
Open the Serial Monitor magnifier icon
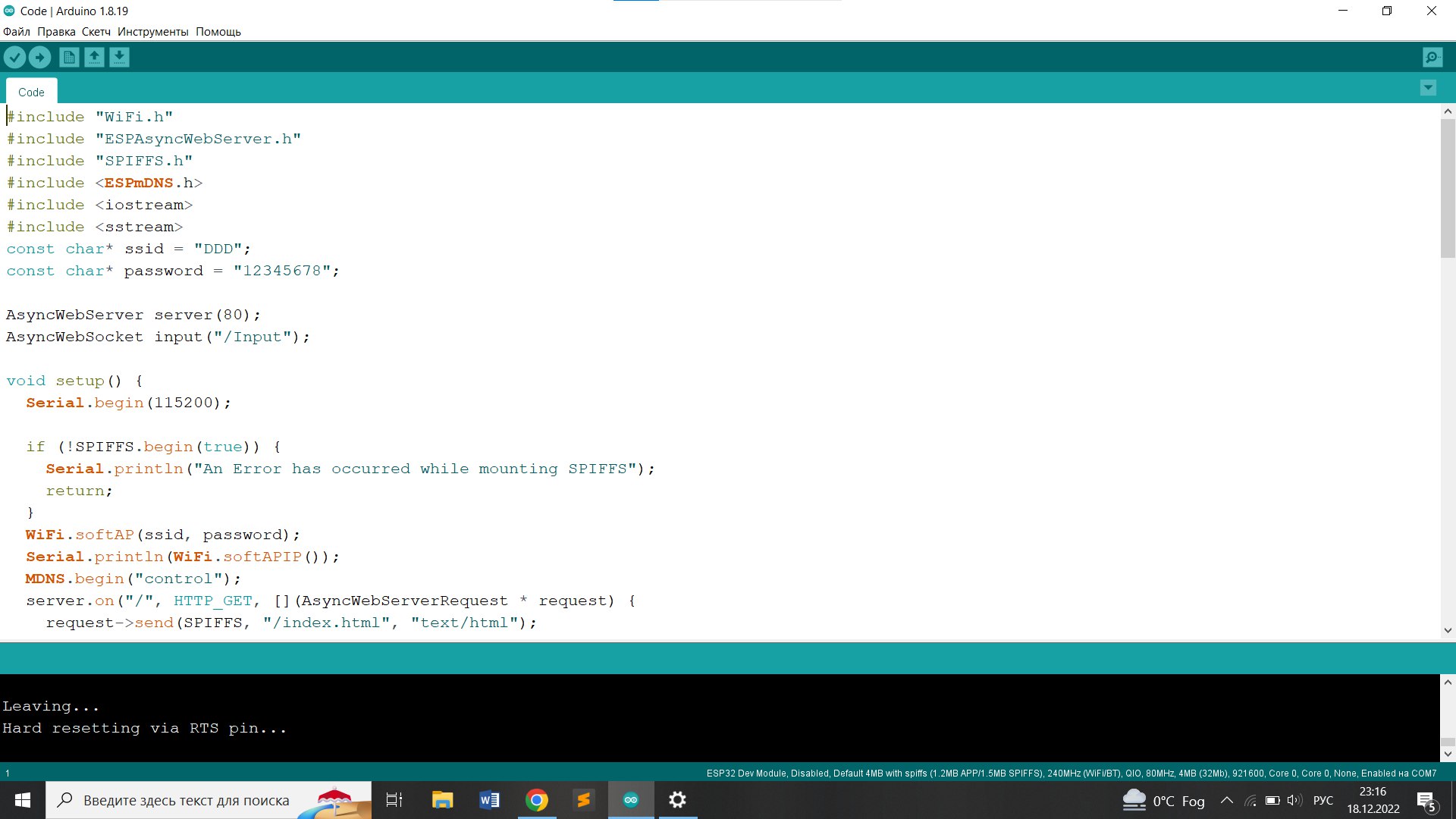(1432, 58)
